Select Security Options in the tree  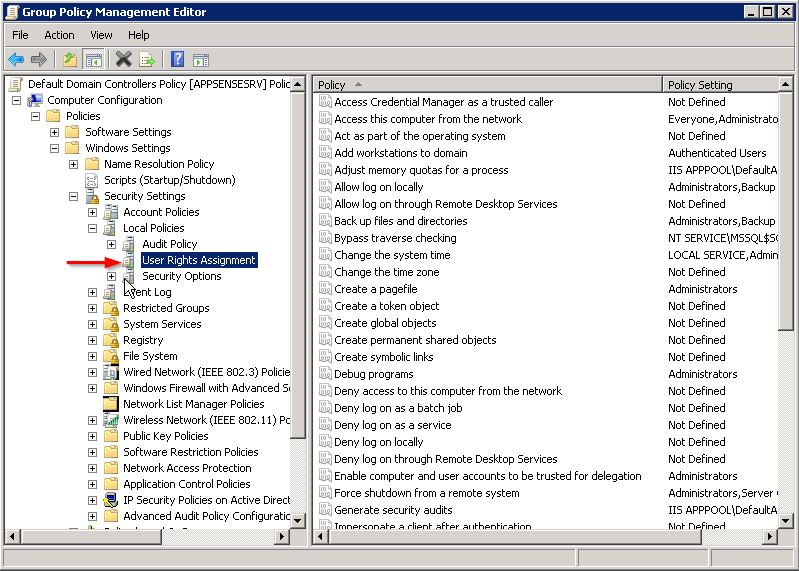181,276
